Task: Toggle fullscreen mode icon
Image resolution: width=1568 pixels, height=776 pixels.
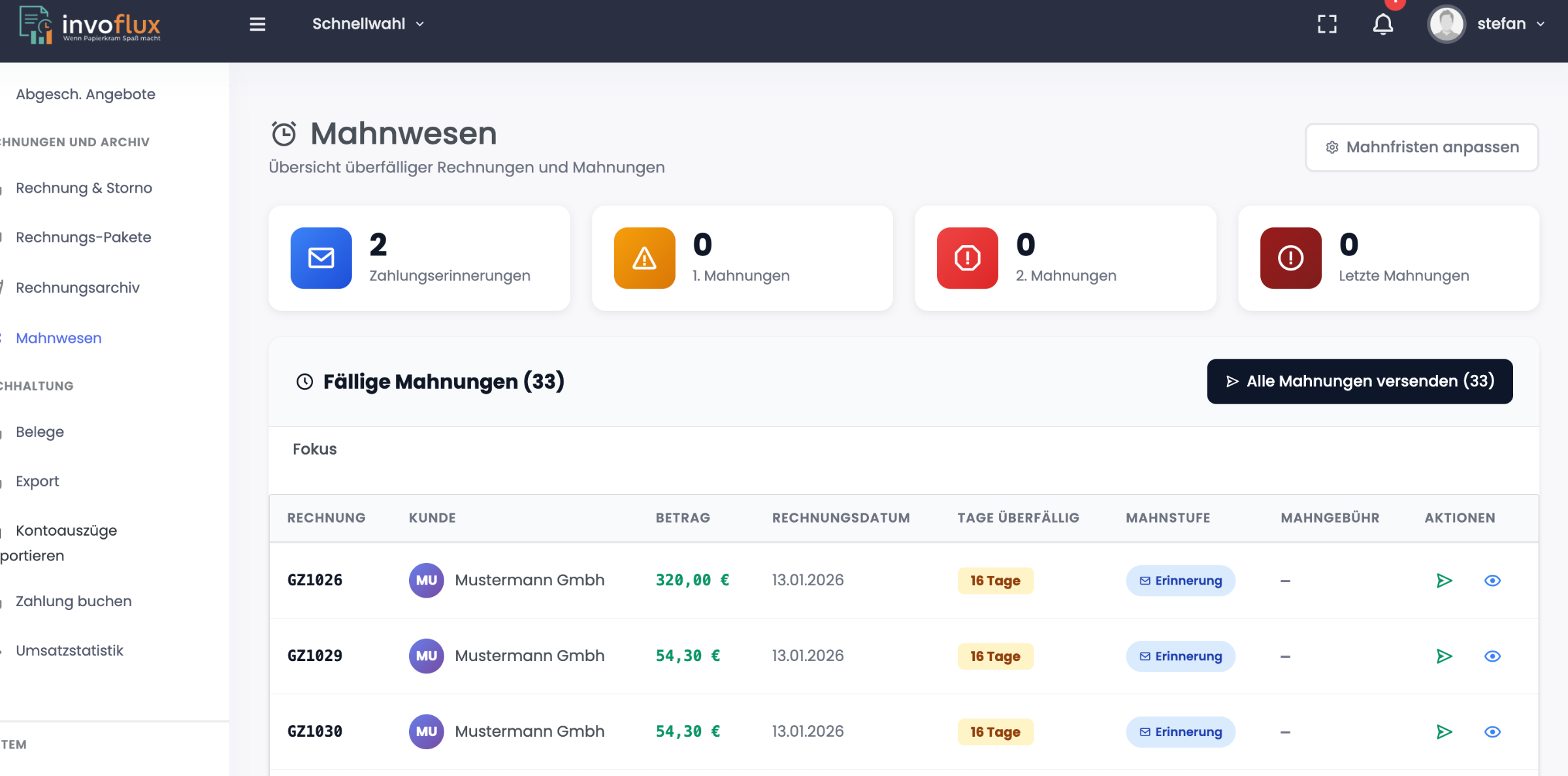Action: 1327,24
